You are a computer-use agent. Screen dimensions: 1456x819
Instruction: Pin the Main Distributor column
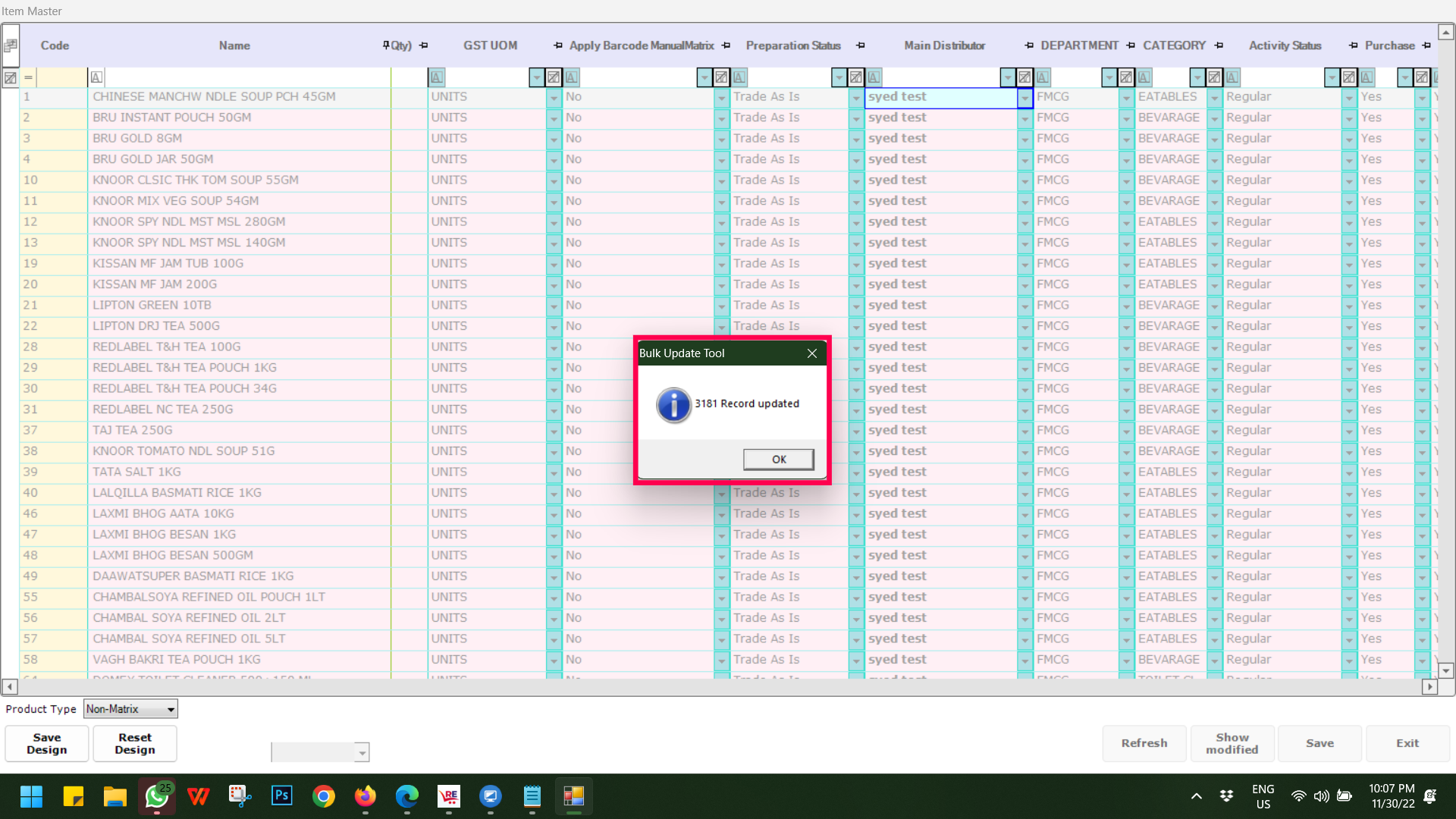pyautogui.click(x=1028, y=45)
